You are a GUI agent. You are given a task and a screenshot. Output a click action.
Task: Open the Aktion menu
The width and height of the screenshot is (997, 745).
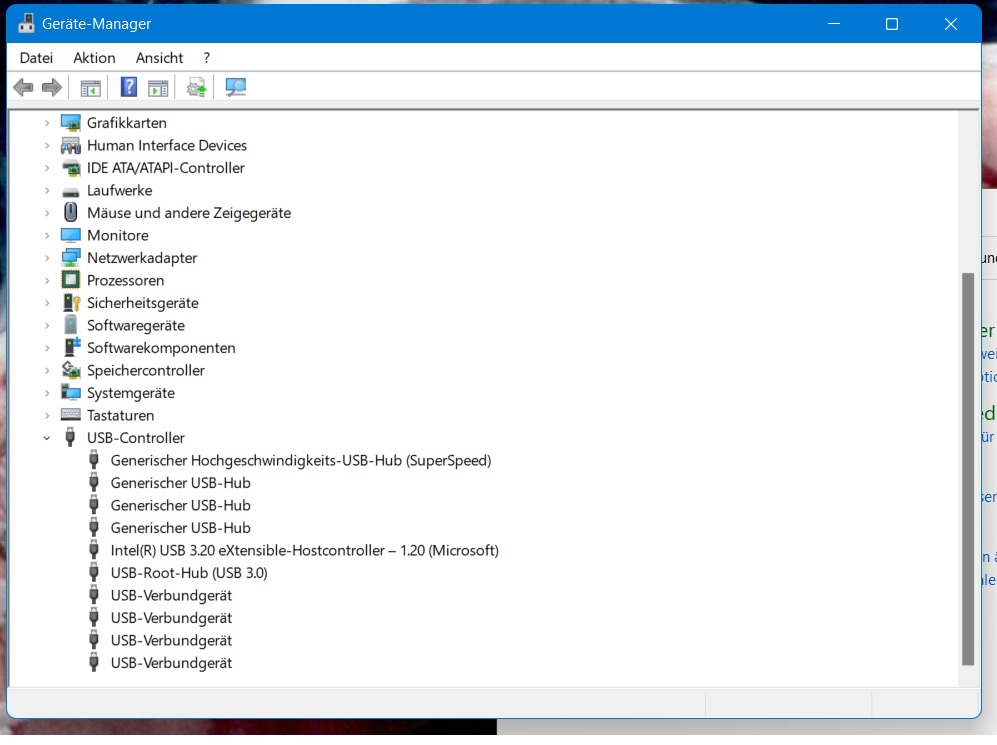(x=94, y=58)
